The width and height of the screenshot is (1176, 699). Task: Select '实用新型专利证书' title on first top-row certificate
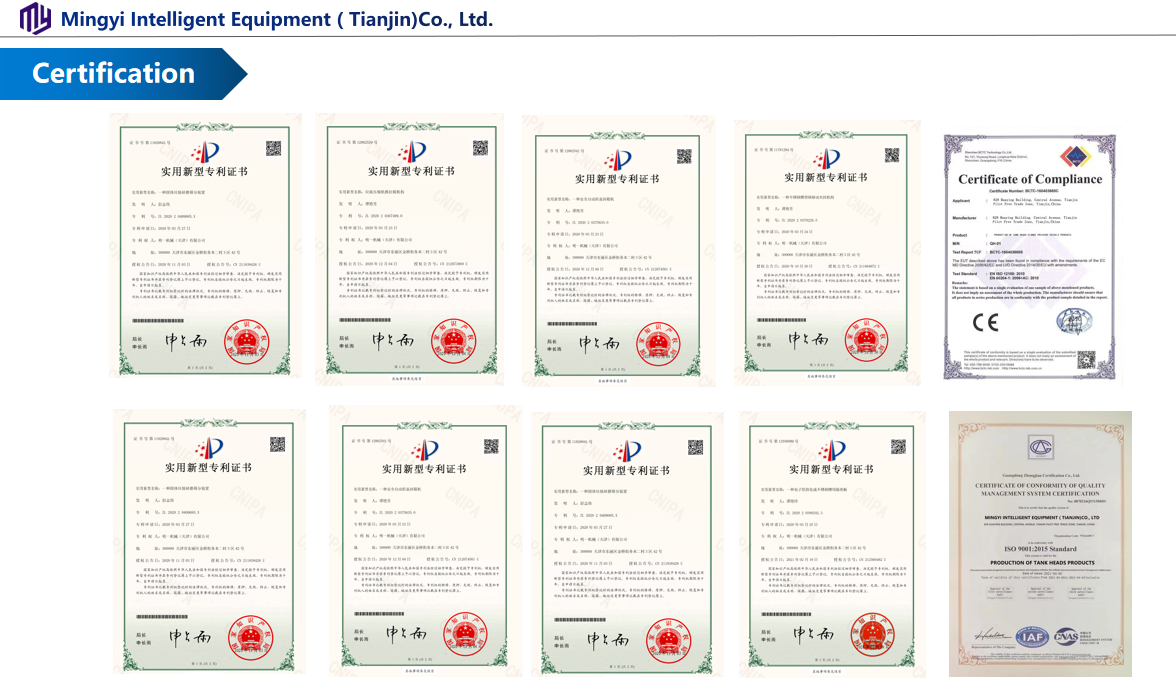click(204, 172)
